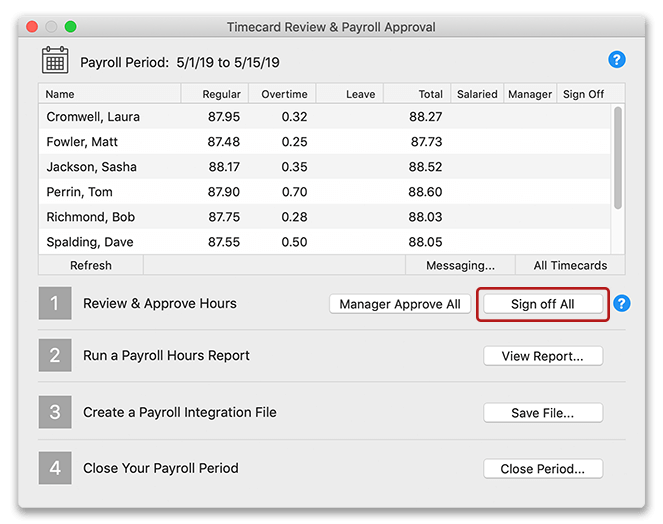Open the View Report dialog

543,356
